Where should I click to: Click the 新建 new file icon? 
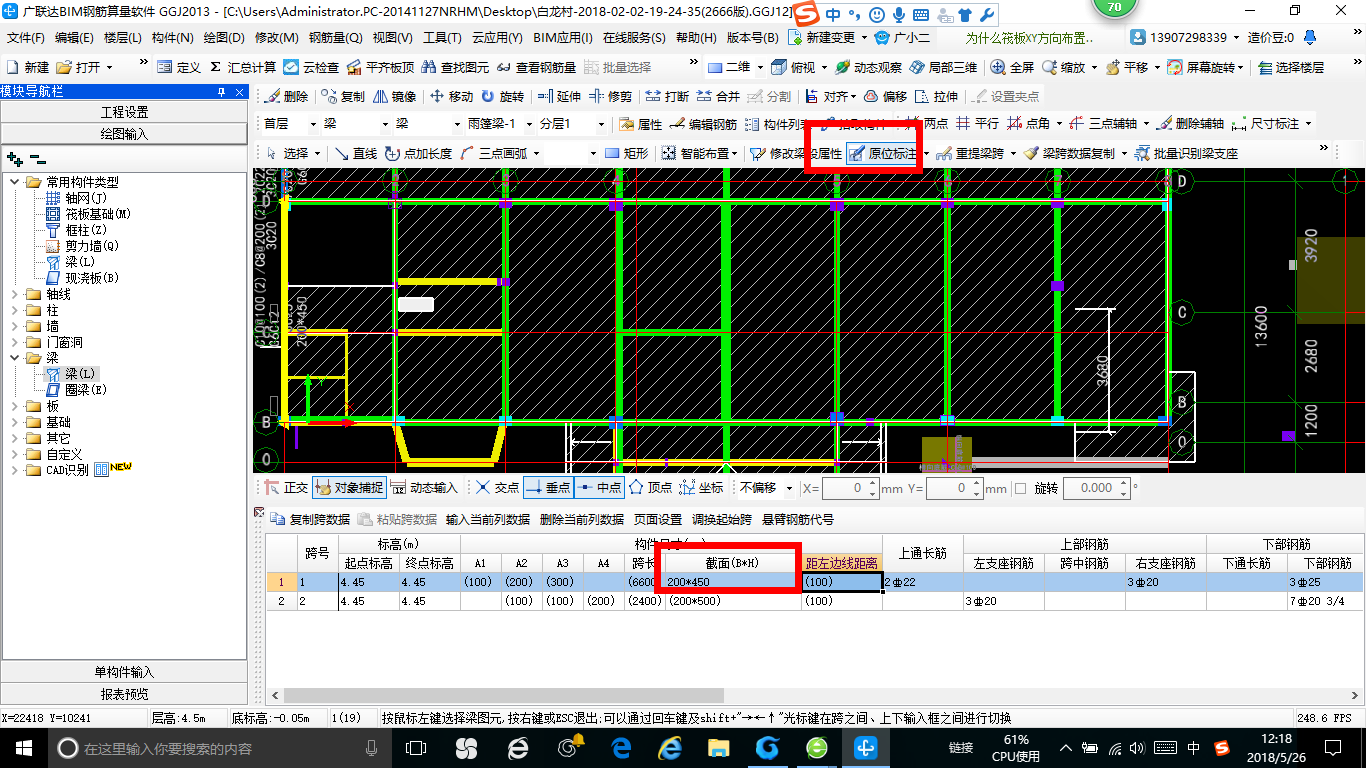[x=28, y=67]
